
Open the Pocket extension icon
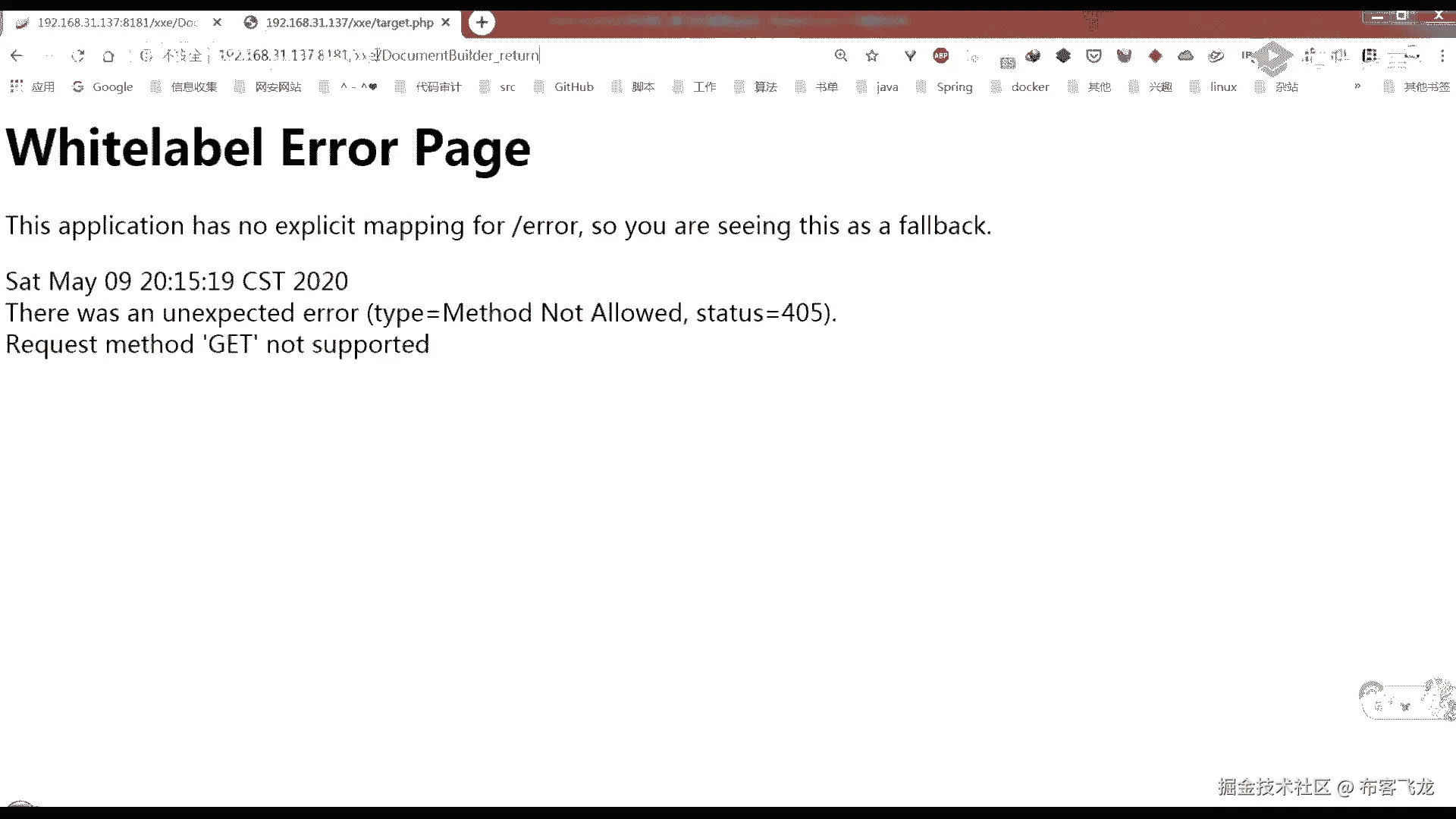coord(1094,55)
